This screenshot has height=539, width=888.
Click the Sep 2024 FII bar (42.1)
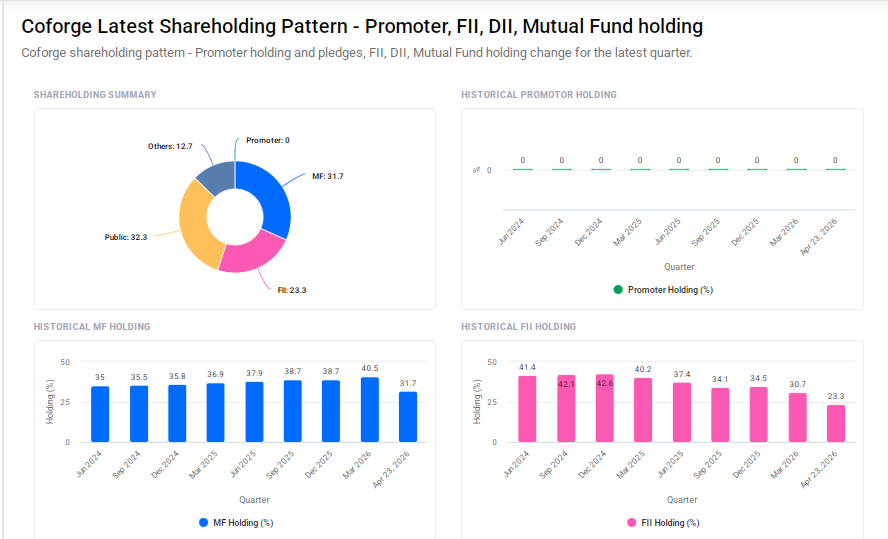566,408
